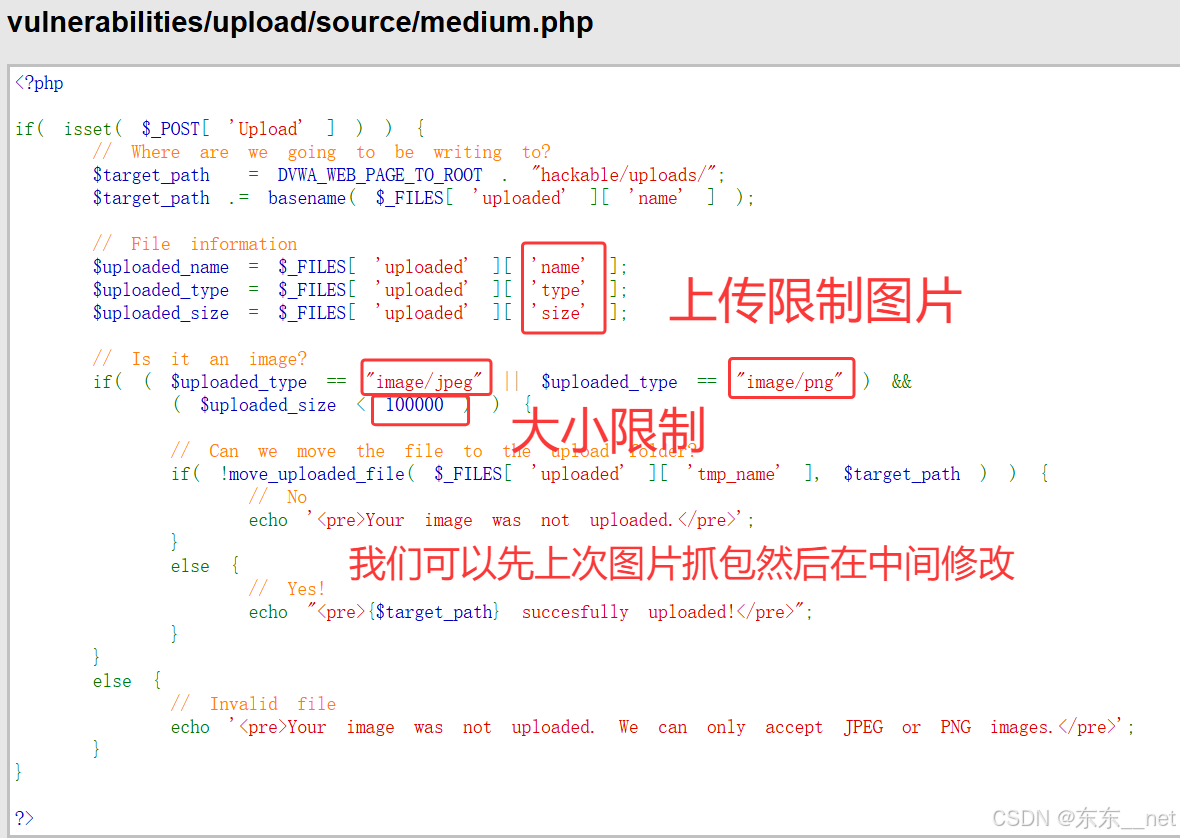Click the comment "// Yes!"
Viewport: 1180px width, 838px height.
pos(287,588)
